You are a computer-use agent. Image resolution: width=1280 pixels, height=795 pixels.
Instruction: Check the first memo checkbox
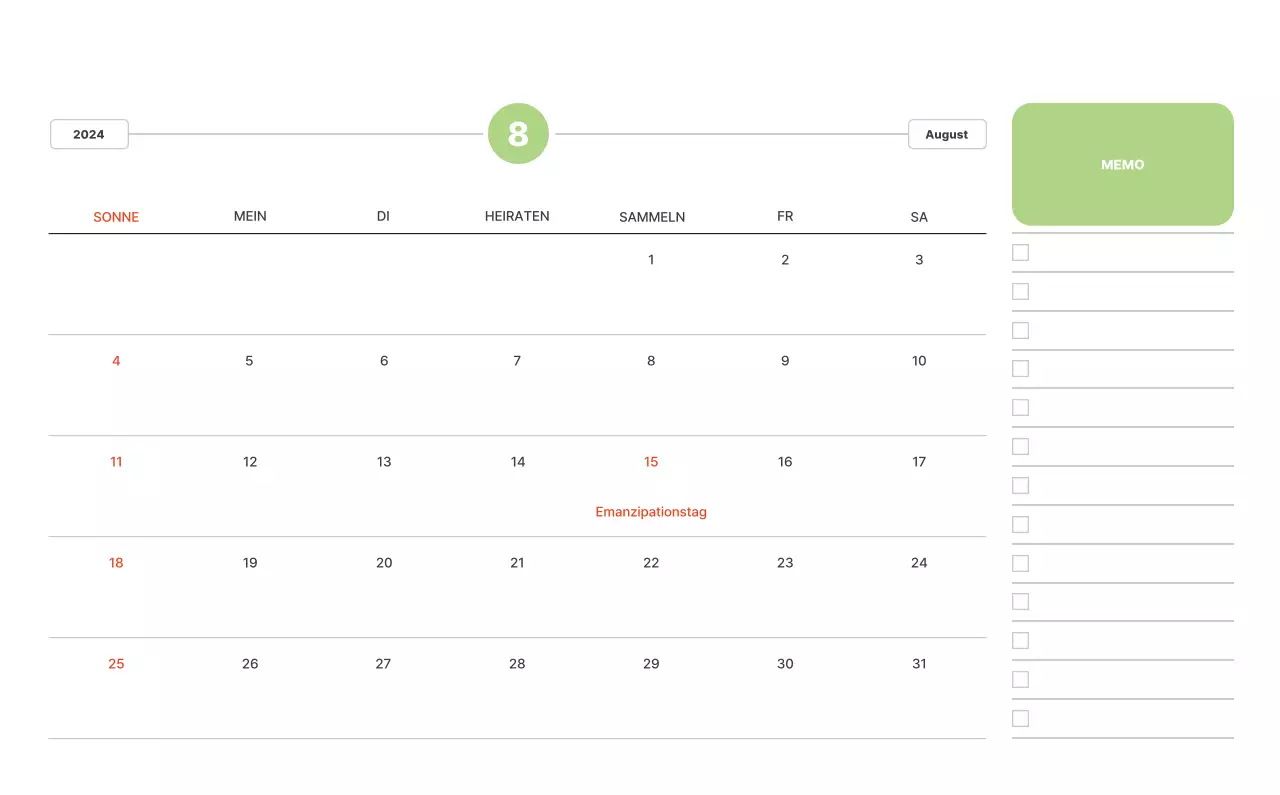(1020, 253)
